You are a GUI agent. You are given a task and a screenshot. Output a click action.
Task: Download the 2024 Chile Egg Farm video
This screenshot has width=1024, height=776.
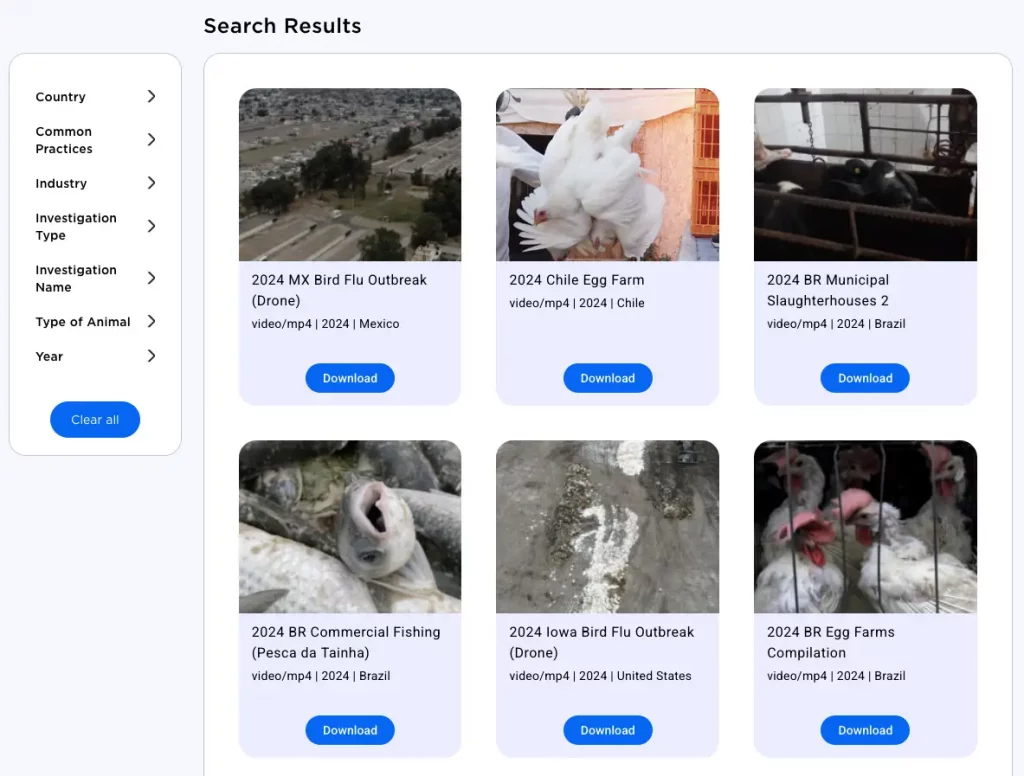pyautogui.click(x=607, y=378)
